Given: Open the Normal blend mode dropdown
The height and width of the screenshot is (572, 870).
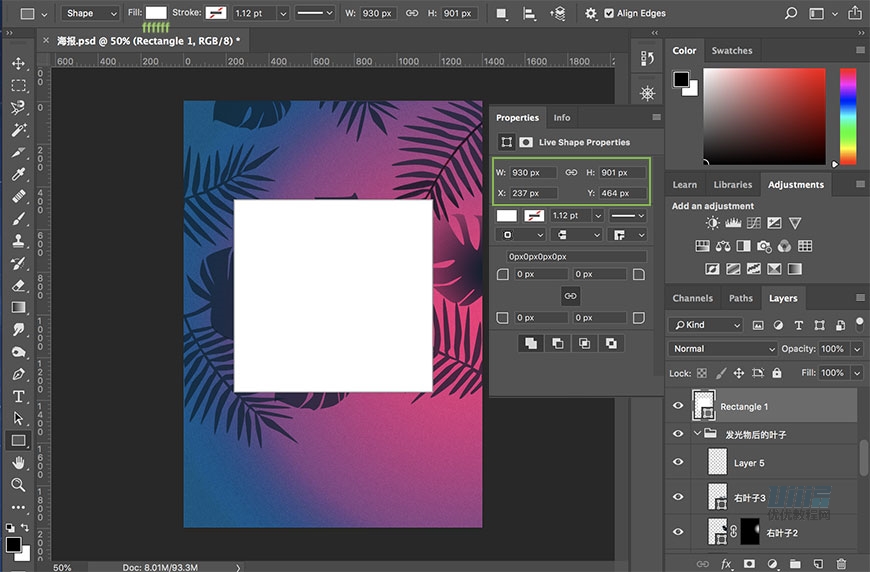Looking at the screenshot, I should pos(722,349).
